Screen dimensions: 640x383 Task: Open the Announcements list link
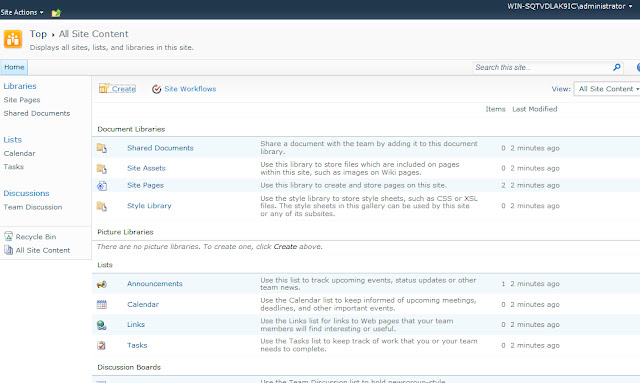pyautogui.click(x=155, y=283)
